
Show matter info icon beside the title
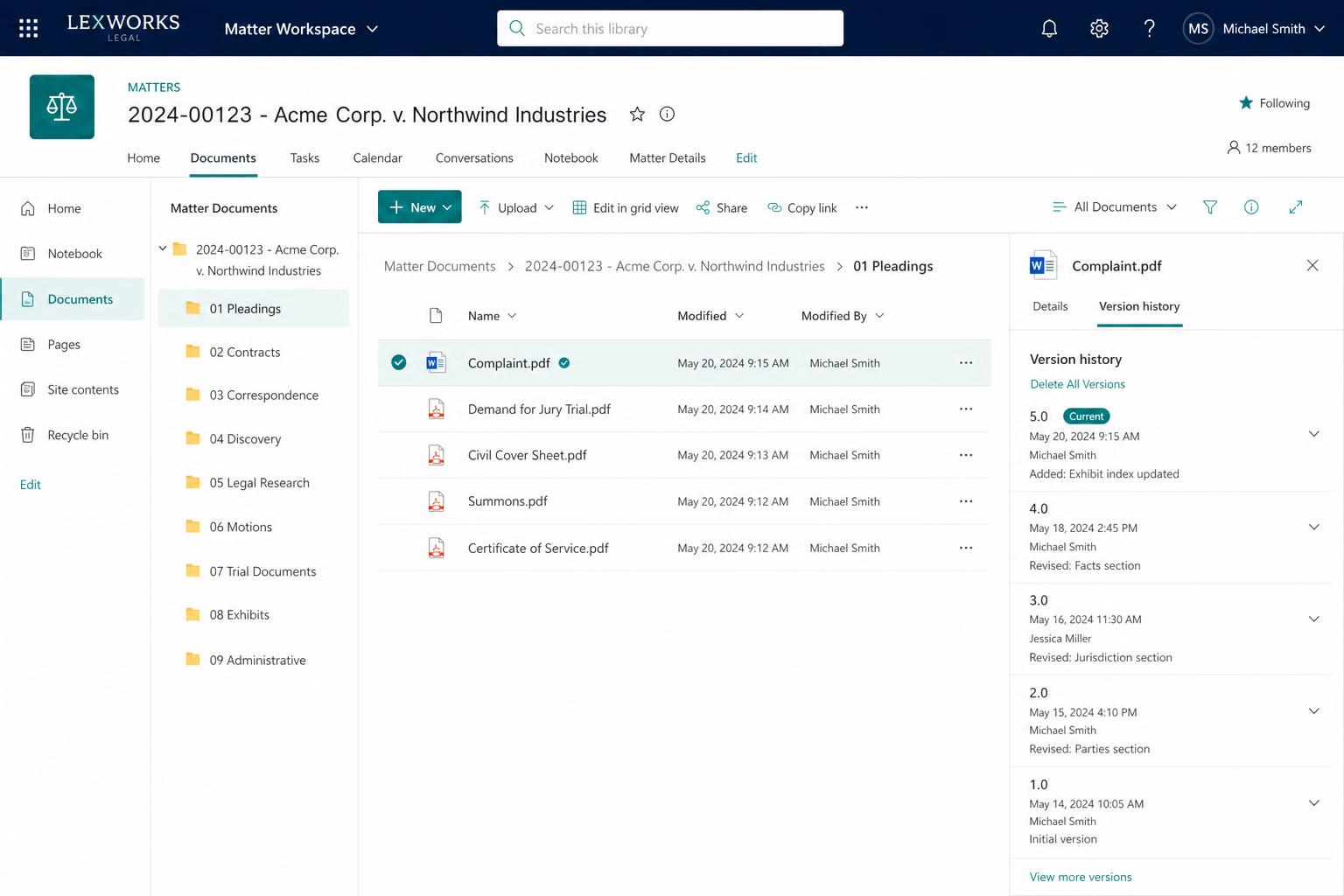coord(667,114)
